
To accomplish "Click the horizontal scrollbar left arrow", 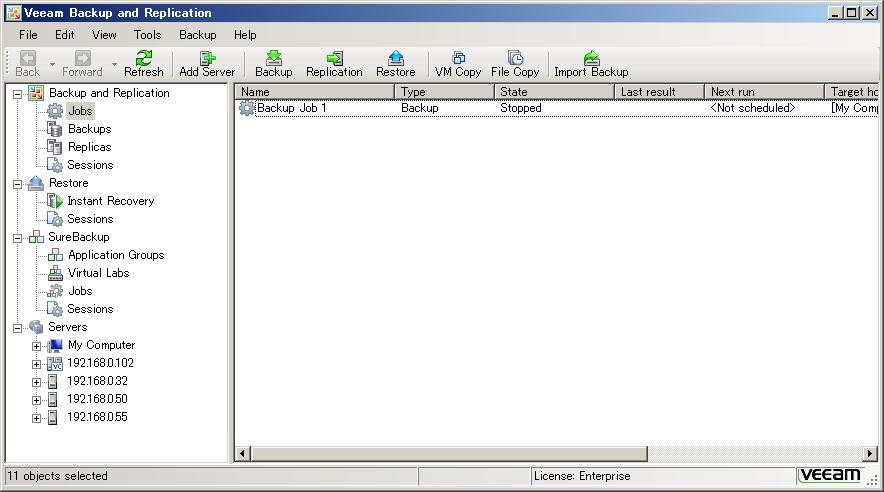I will (243, 453).
